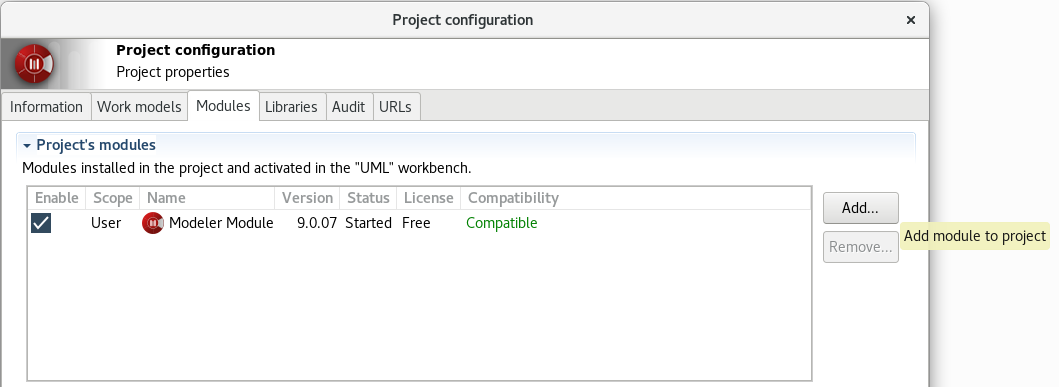Sort by the Scope column header
Screen dimensions: 1059x387
pos(112,198)
